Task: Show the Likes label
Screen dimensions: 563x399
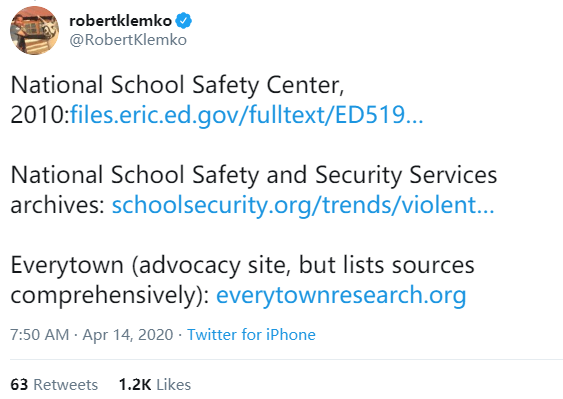Action: coord(173,385)
